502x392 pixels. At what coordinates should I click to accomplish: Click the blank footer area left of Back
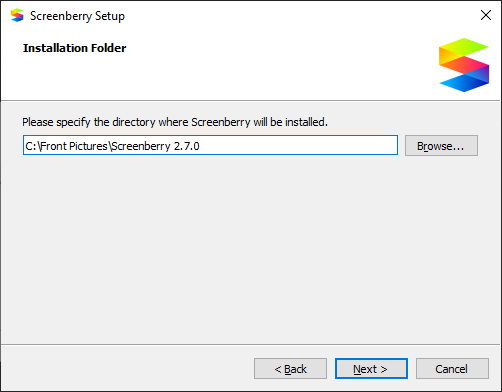point(127,368)
